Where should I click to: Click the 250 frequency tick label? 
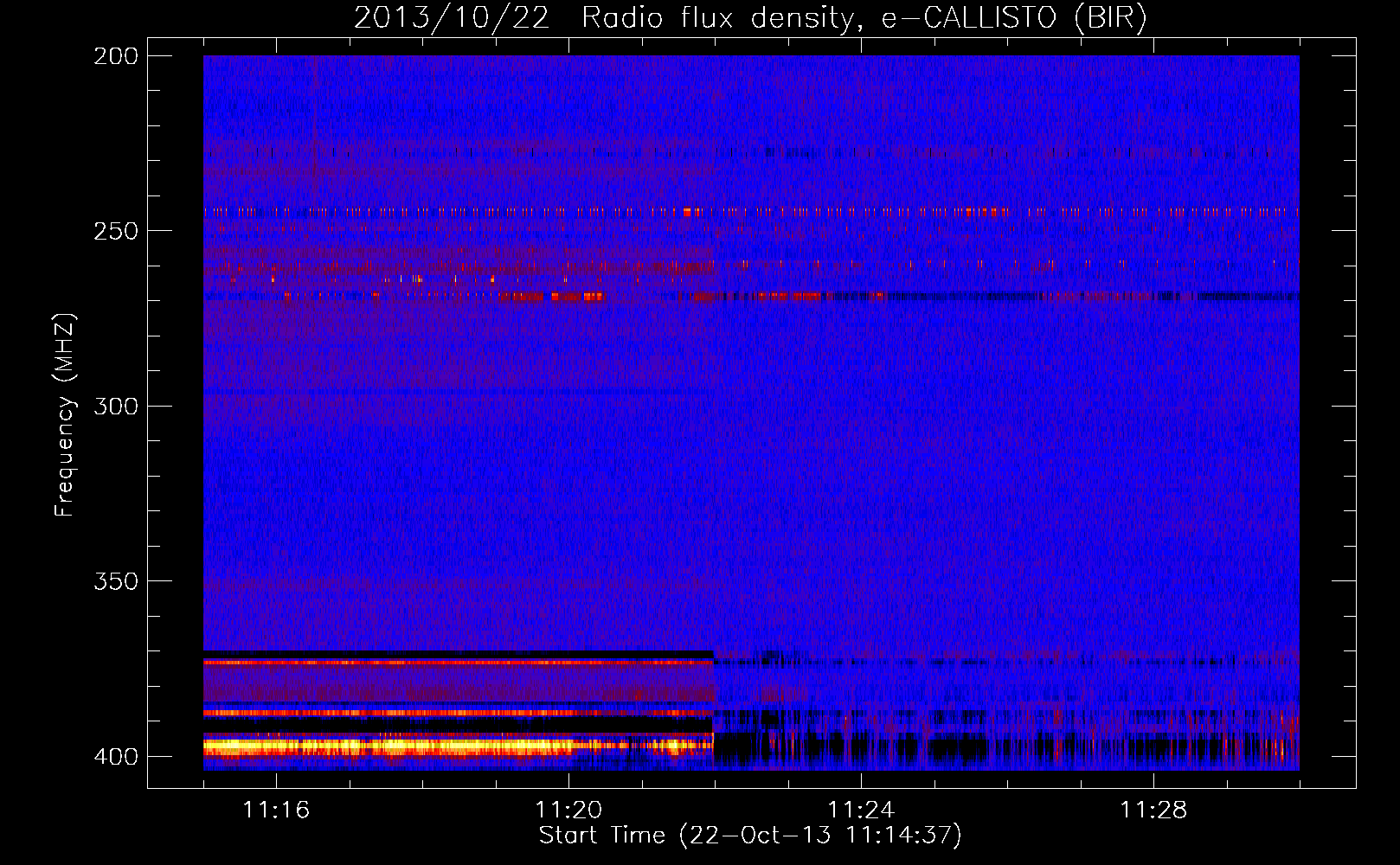116,231
